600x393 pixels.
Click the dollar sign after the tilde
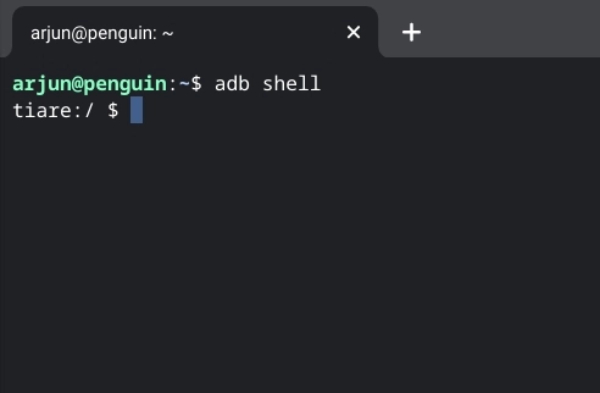pos(196,83)
